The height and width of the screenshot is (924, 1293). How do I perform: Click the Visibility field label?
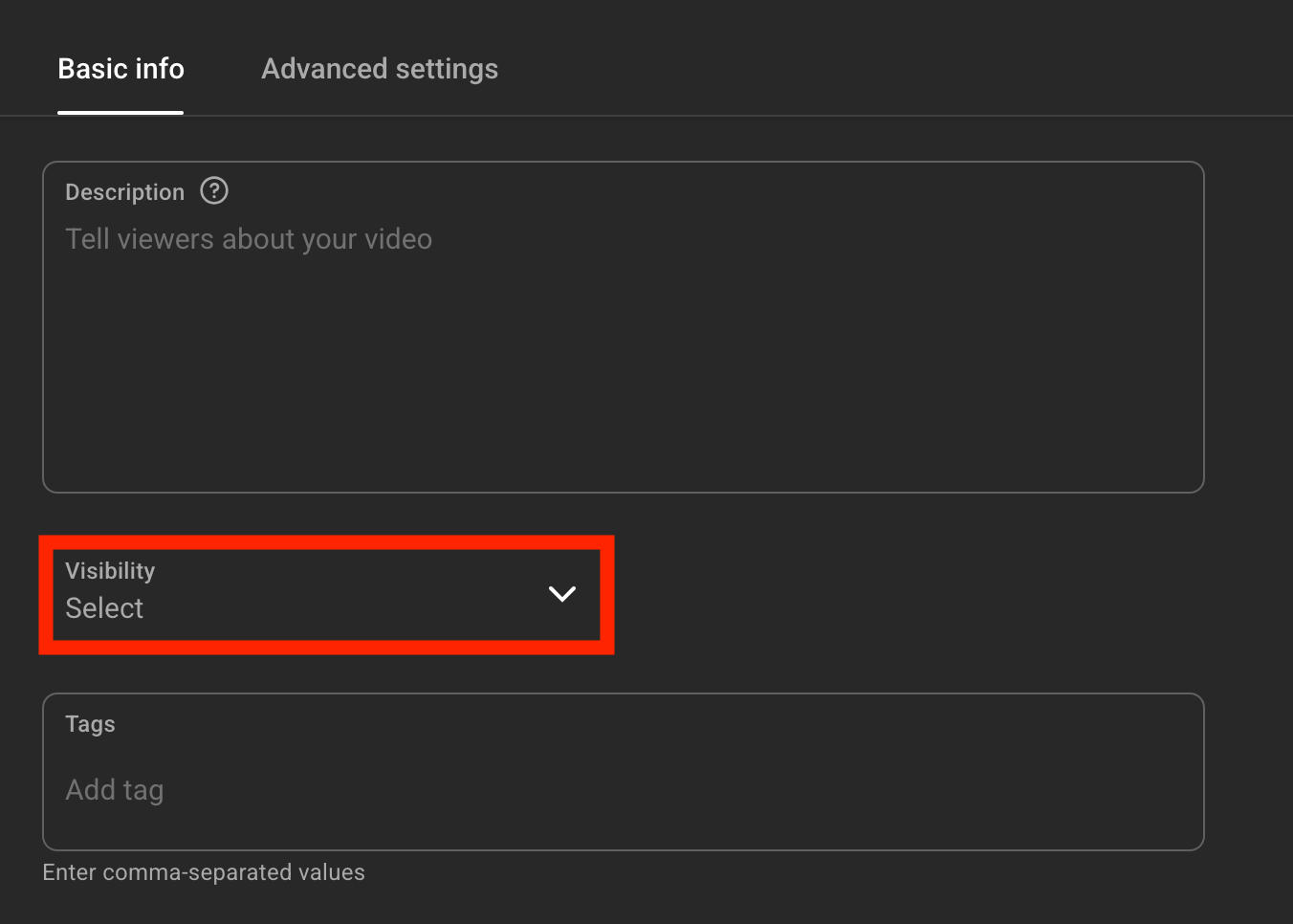click(x=110, y=571)
